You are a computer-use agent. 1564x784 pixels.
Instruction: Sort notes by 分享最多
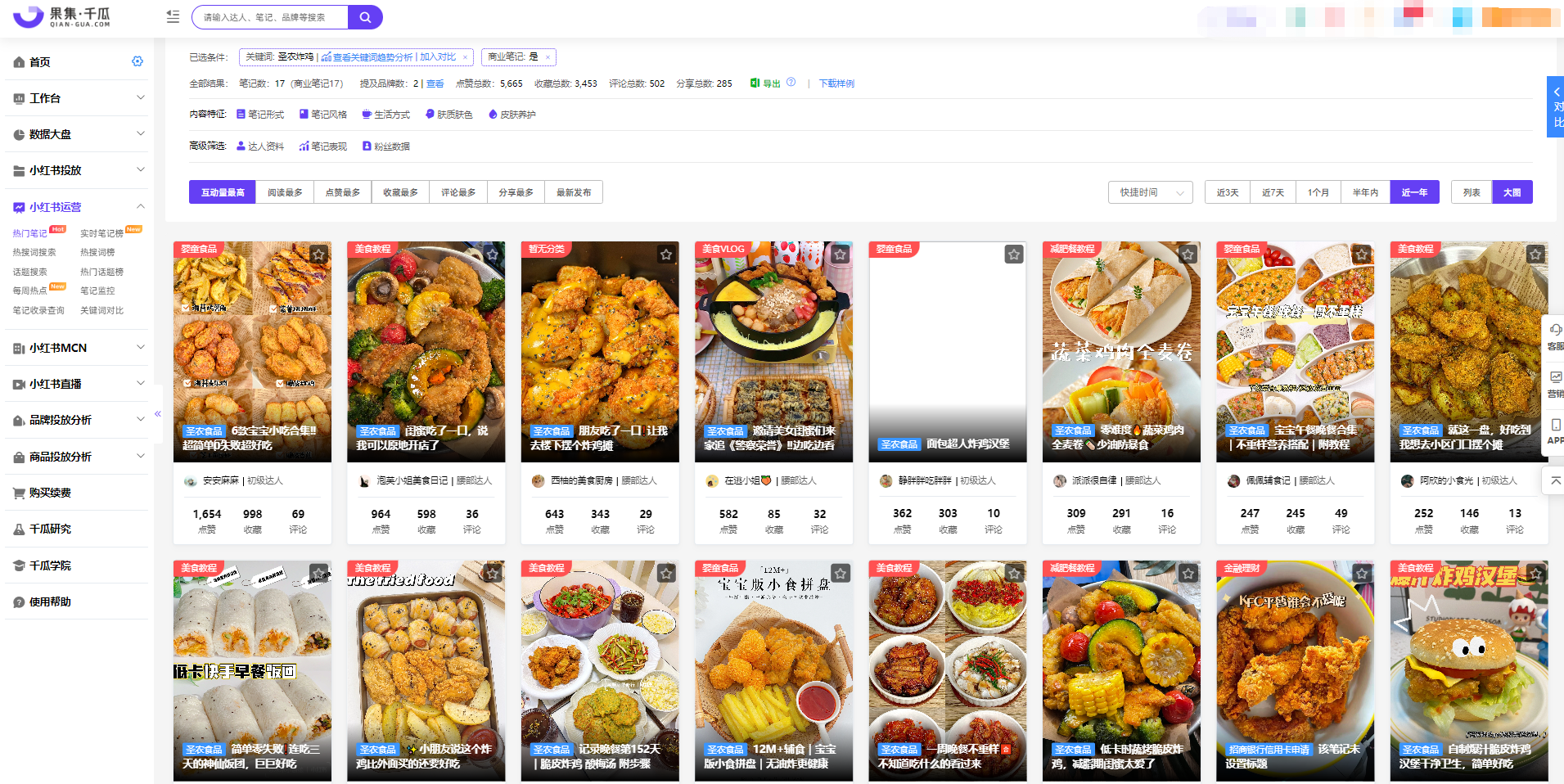coord(516,192)
